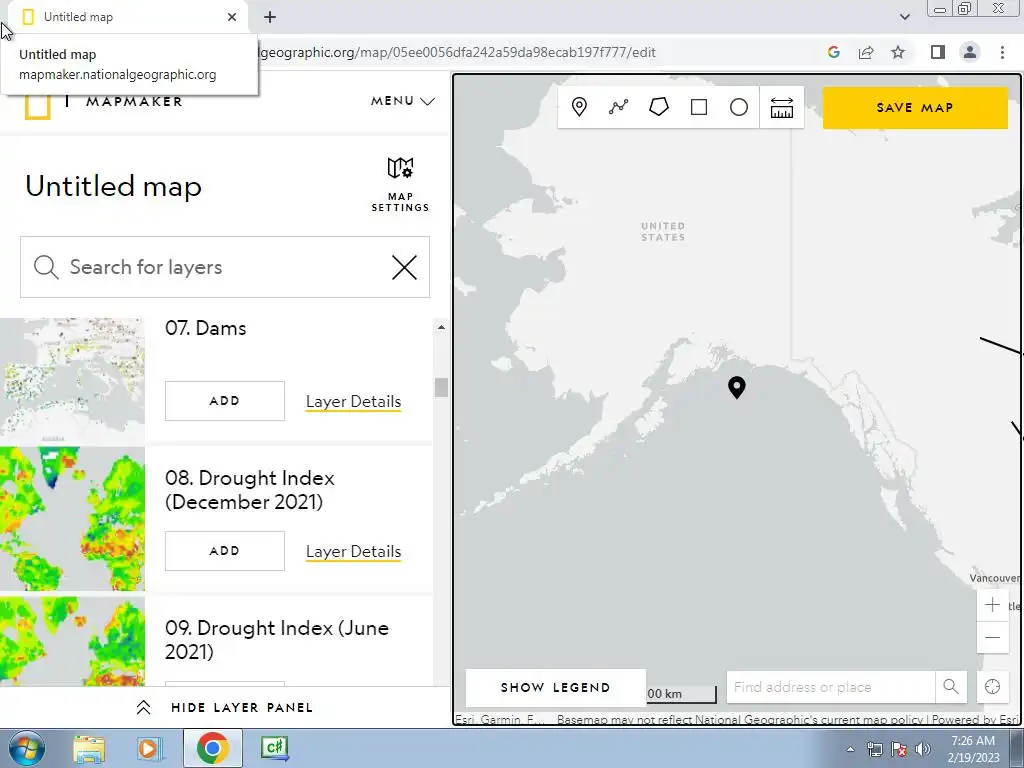Viewport: 1024px width, 768px height.
Task: Click the layer list scrollbar thumb
Action: [x=441, y=387]
